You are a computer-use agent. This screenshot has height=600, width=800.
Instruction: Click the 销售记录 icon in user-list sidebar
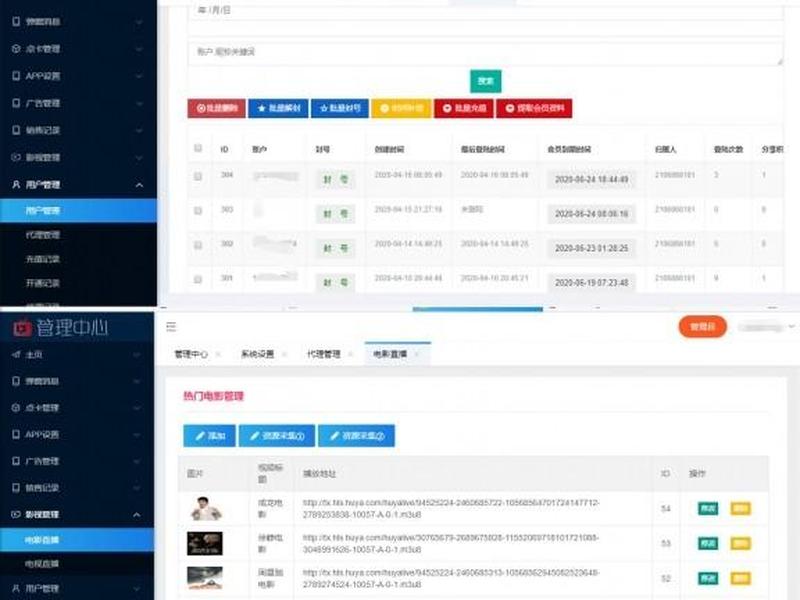coord(16,130)
